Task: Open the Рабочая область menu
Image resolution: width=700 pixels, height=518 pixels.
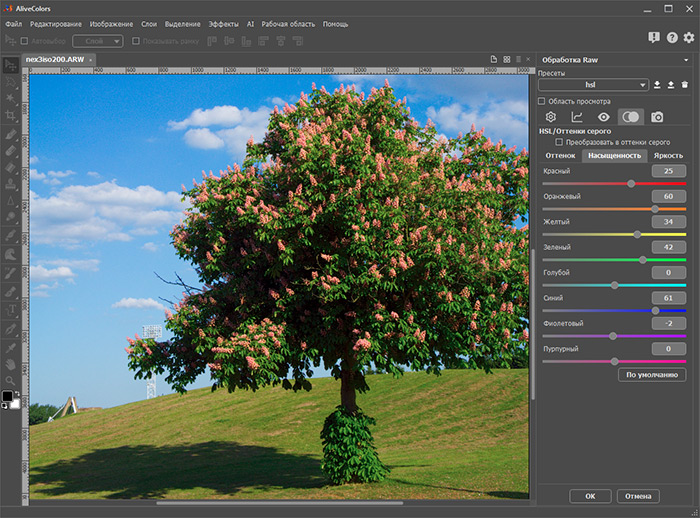Action: pos(288,24)
